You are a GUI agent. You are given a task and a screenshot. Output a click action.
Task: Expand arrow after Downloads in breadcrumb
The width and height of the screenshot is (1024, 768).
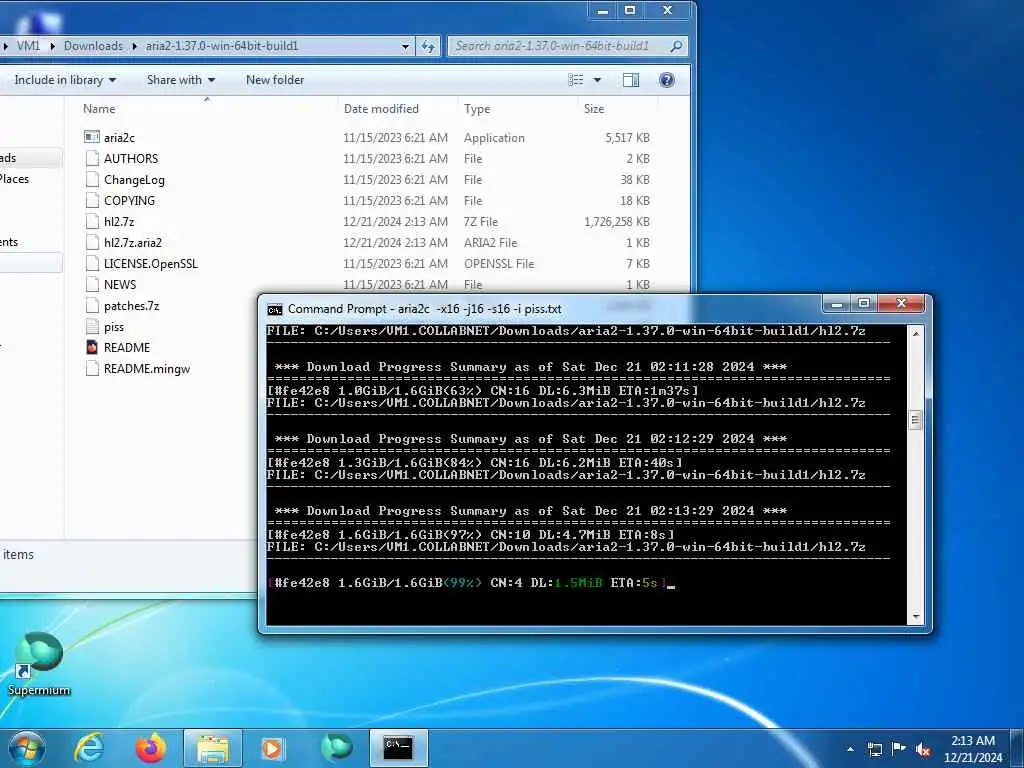click(x=135, y=46)
